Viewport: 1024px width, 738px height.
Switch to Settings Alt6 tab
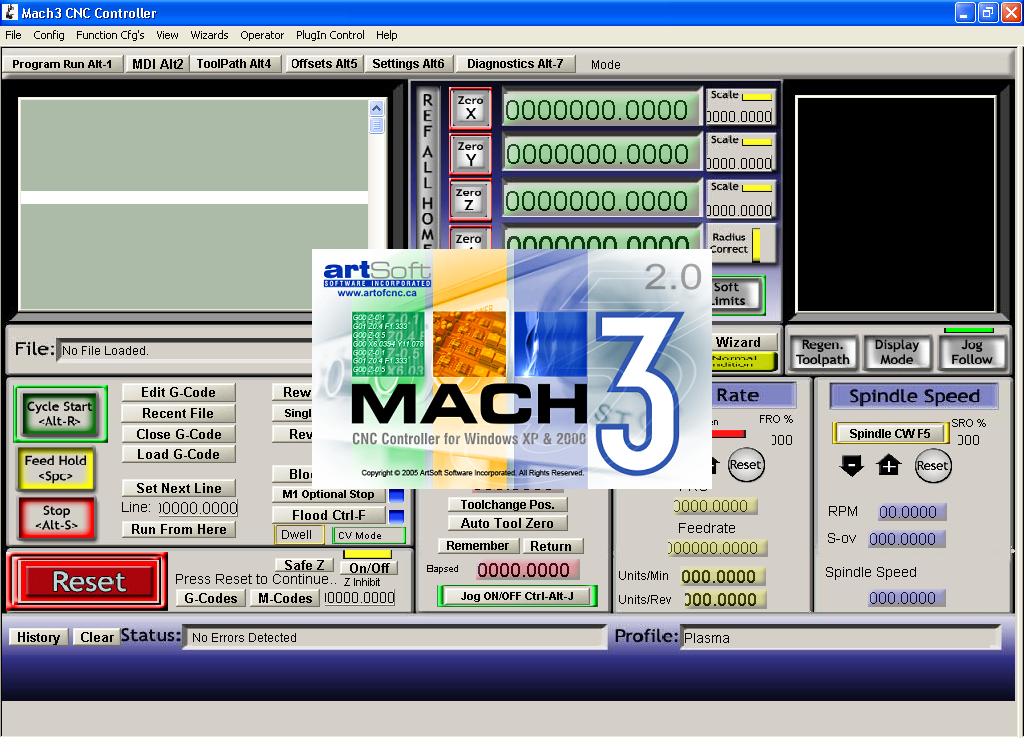click(x=408, y=64)
